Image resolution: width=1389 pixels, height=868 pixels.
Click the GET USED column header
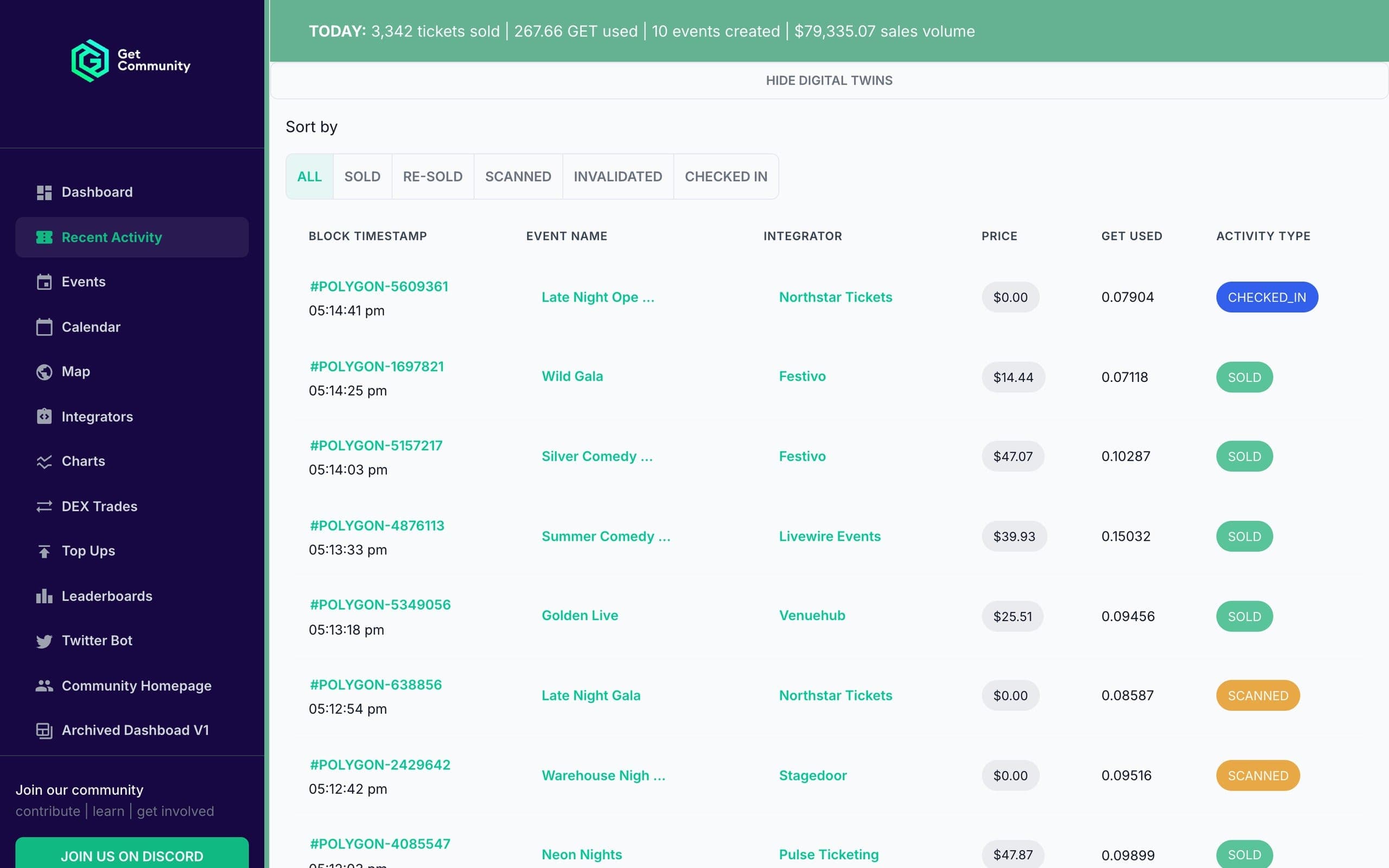1131,236
